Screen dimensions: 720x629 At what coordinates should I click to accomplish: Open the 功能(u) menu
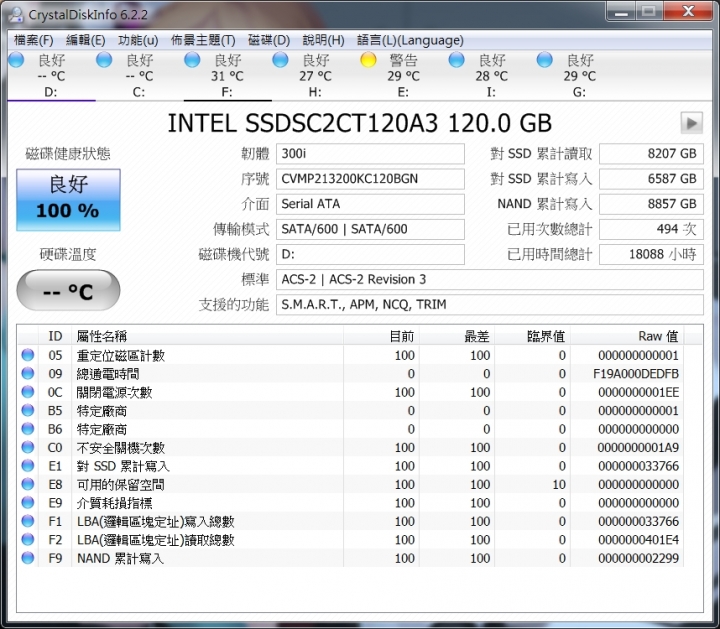coord(138,40)
